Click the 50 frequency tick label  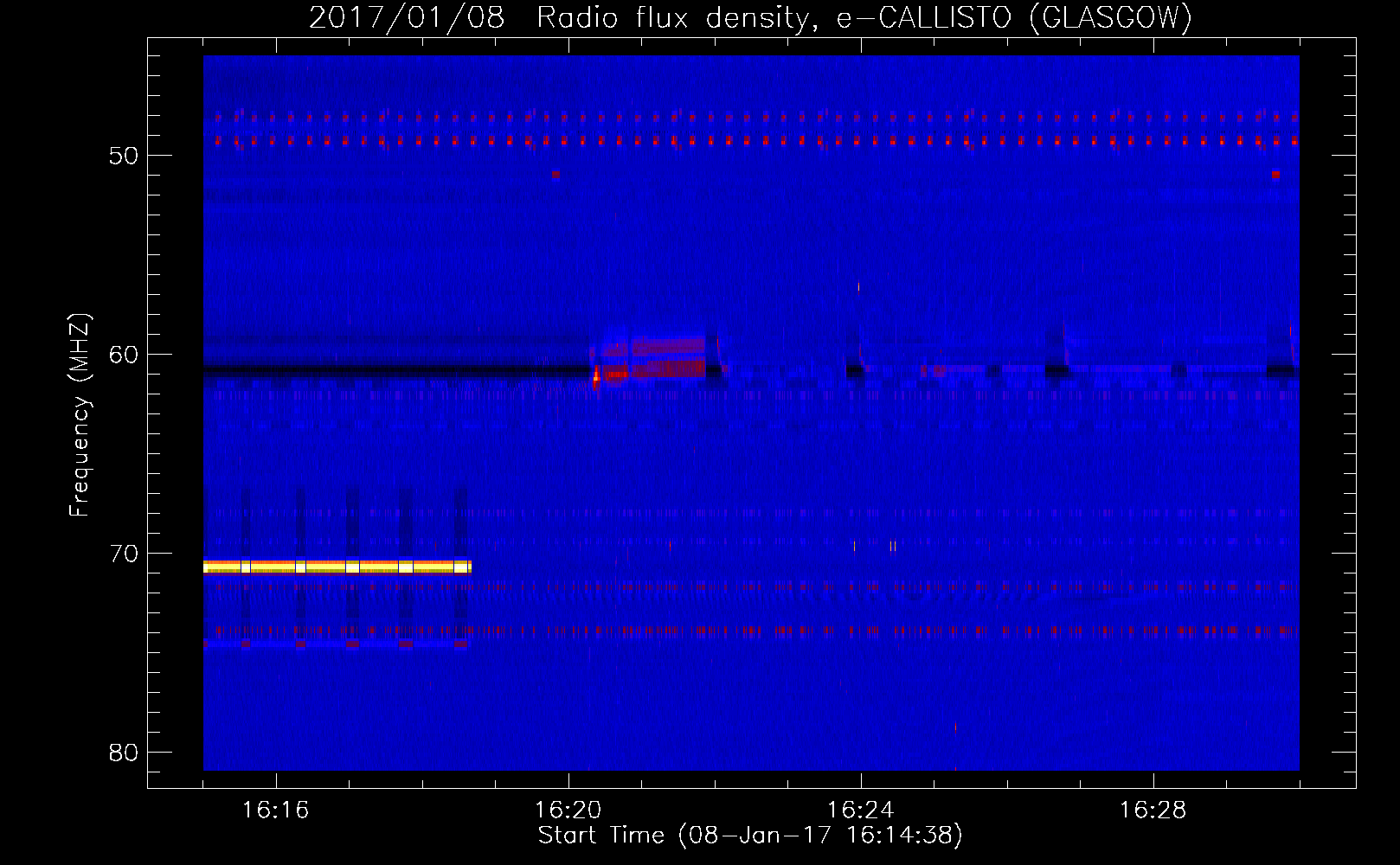[x=124, y=156]
